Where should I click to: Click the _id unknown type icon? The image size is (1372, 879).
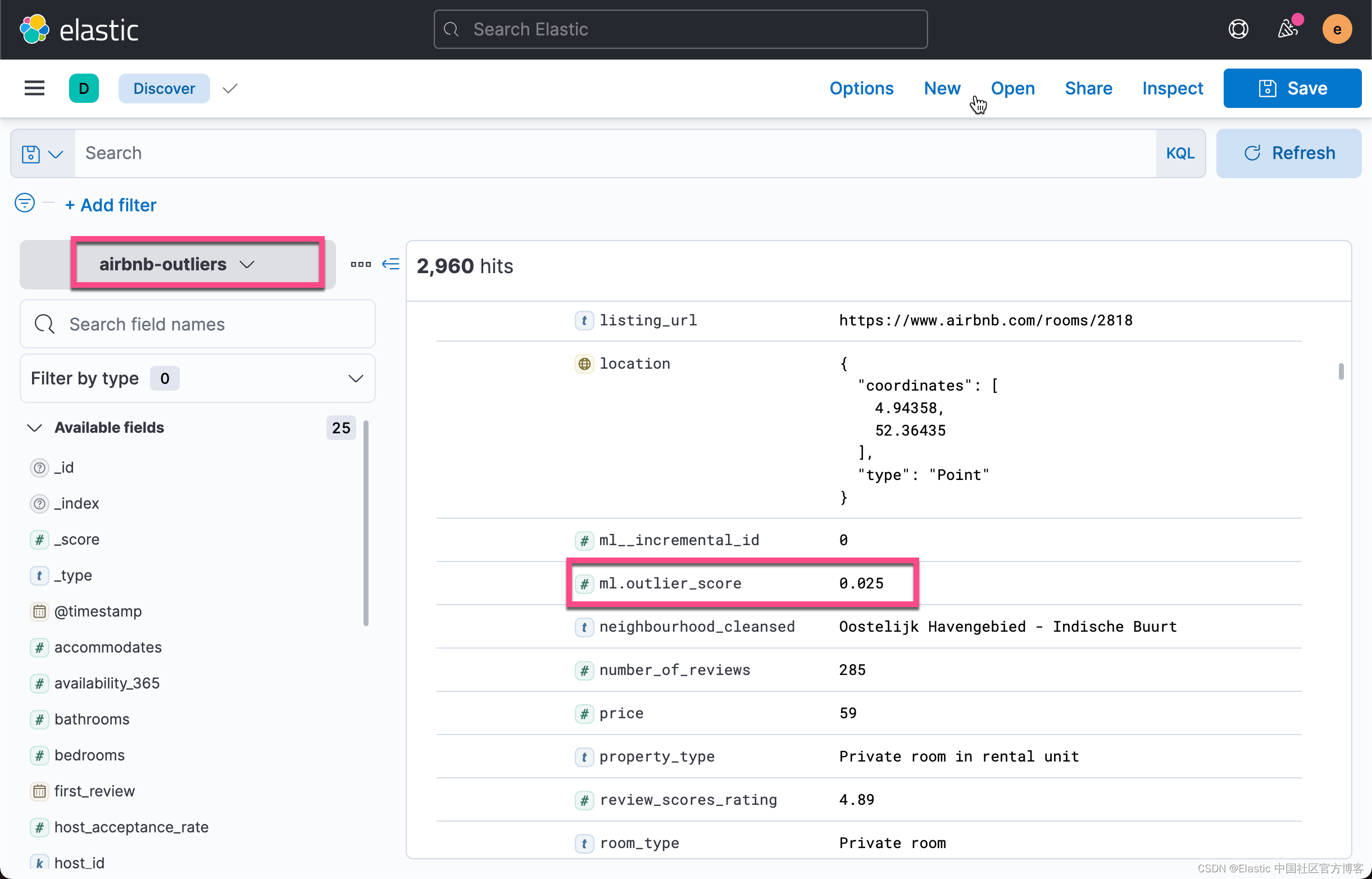pyautogui.click(x=39, y=468)
